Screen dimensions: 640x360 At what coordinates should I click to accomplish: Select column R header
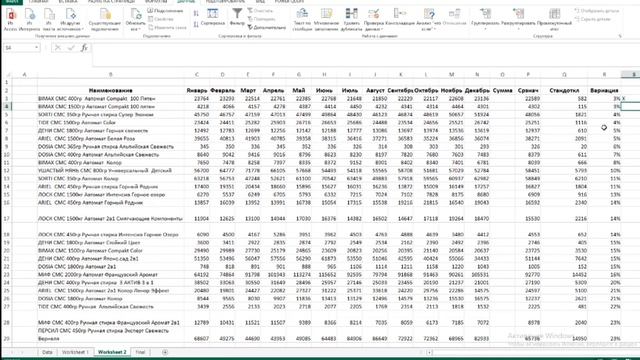(604, 74)
